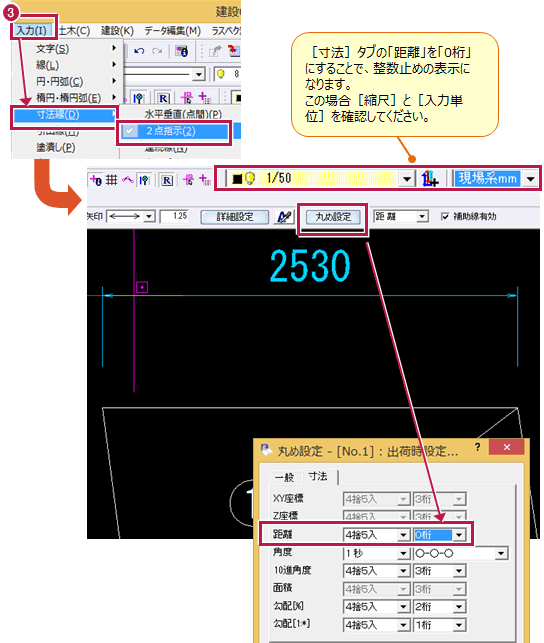Click the black layer color square beside 1/50
544x643 pixels.
(x=237, y=179)
